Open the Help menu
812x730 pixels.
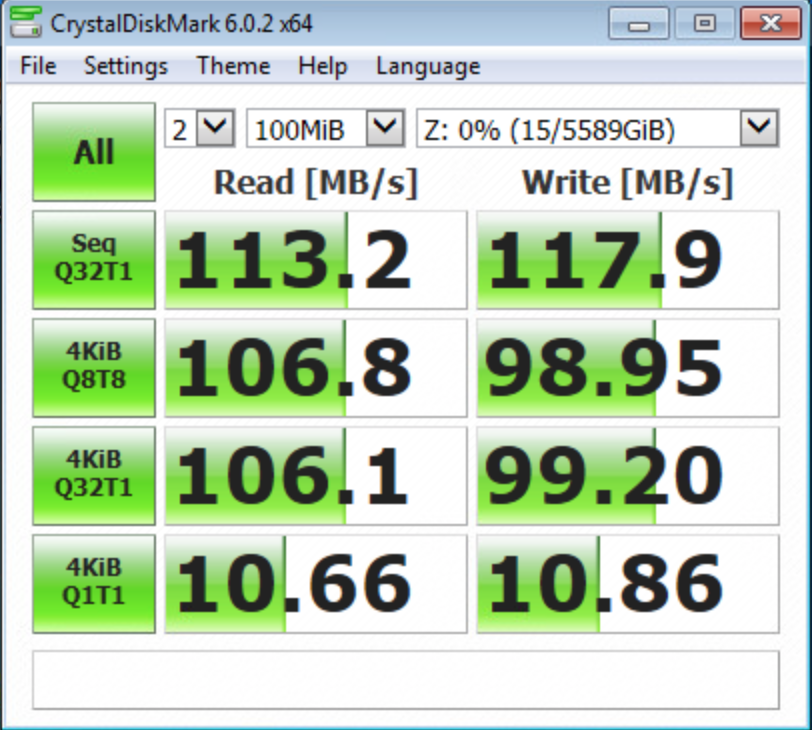pyautogui.click(x=323, y=66)
